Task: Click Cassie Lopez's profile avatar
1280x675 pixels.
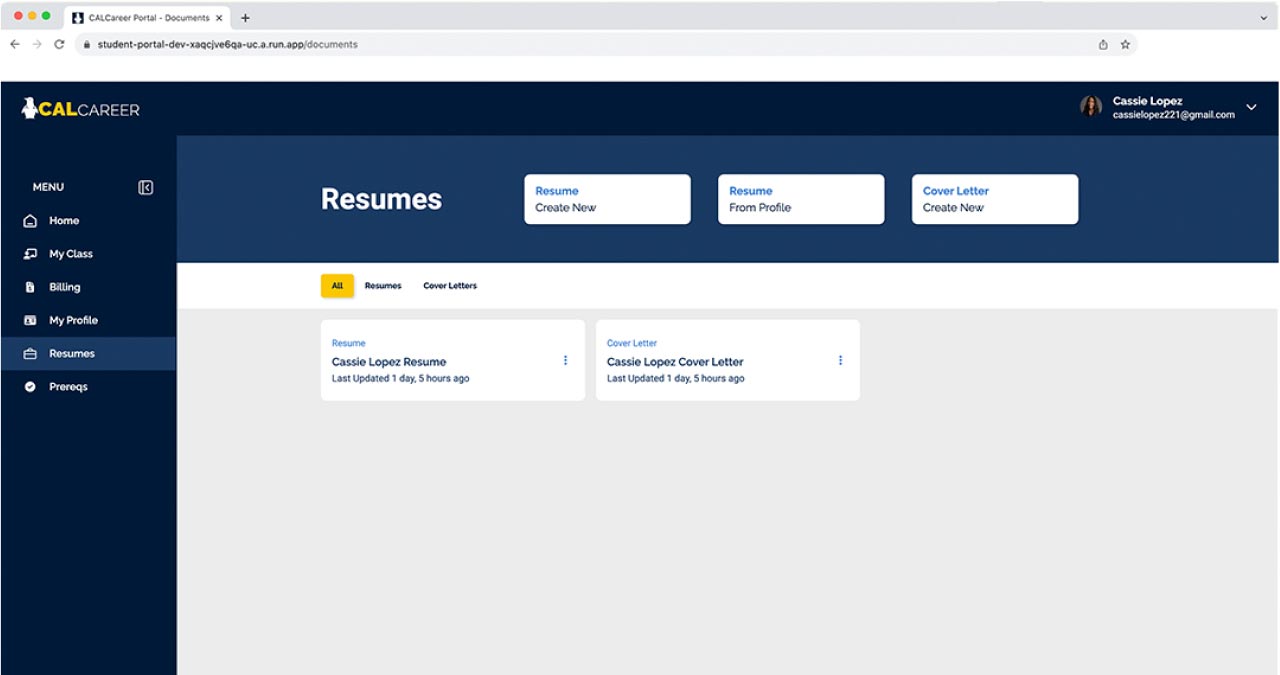Action: click(x=1093, y=106)
